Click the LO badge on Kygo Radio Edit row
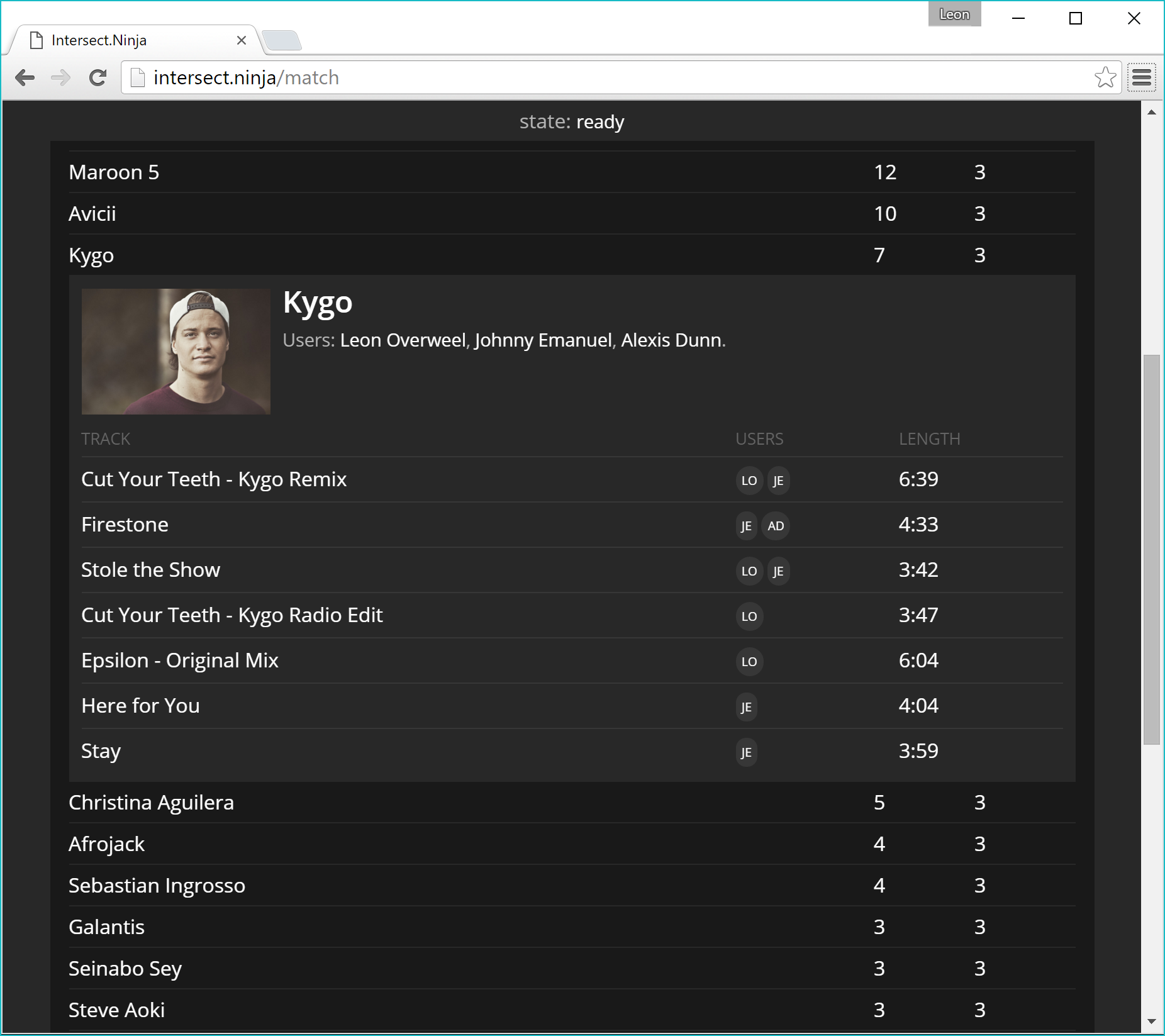The image size is (1165, 1036). coord(749,616)
